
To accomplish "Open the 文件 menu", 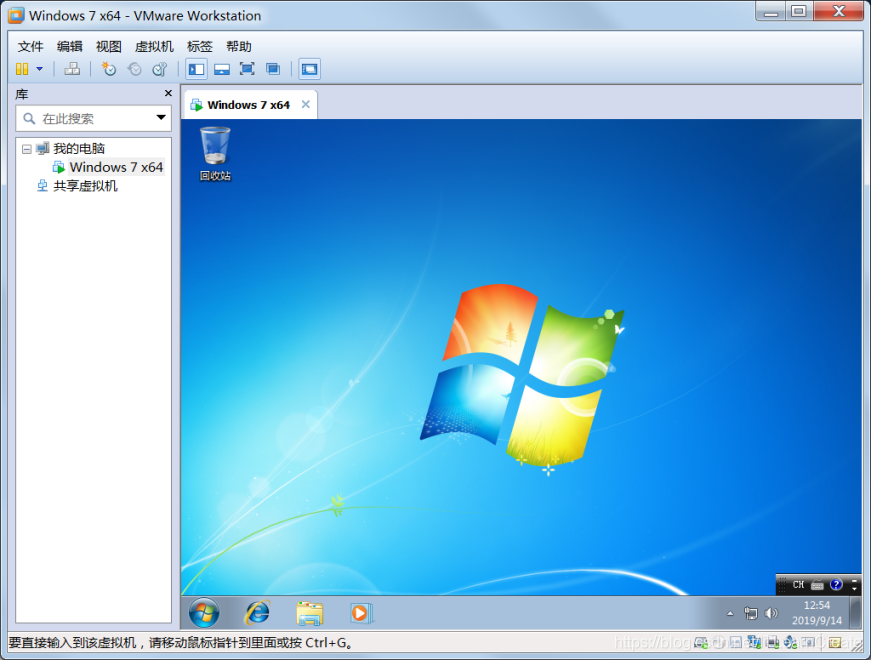I will point(31,47).
